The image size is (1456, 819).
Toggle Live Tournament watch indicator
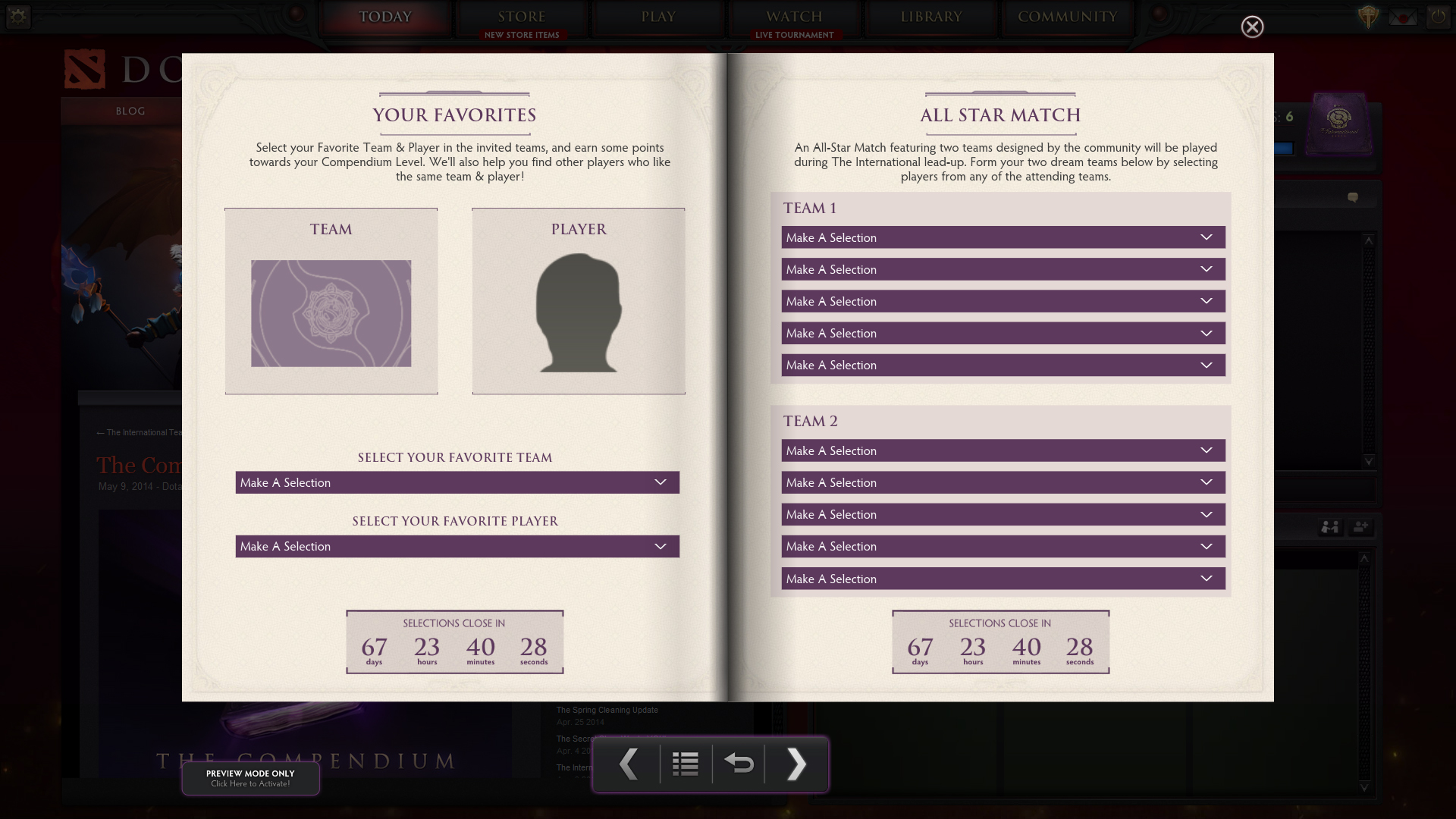pos(794,35)
